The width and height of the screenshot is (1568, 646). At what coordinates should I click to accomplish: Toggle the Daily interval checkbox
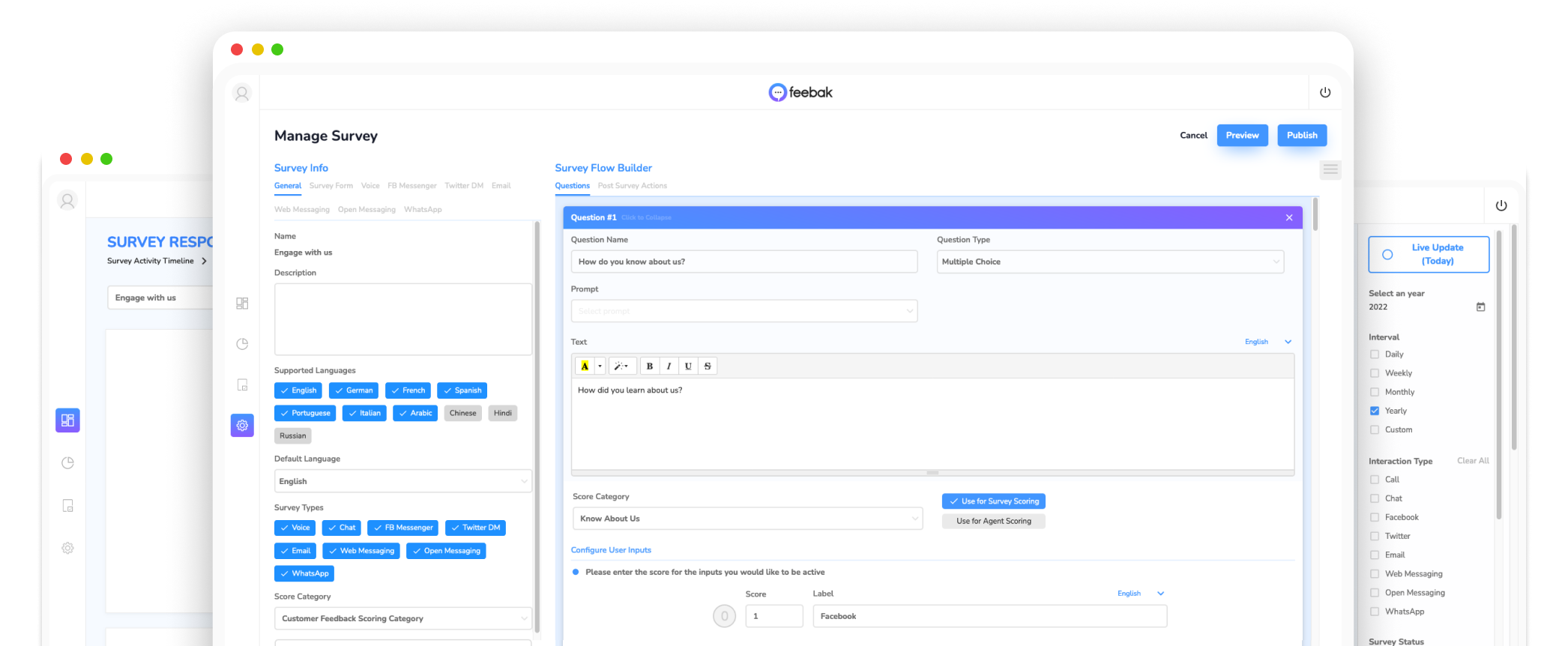1375,354
